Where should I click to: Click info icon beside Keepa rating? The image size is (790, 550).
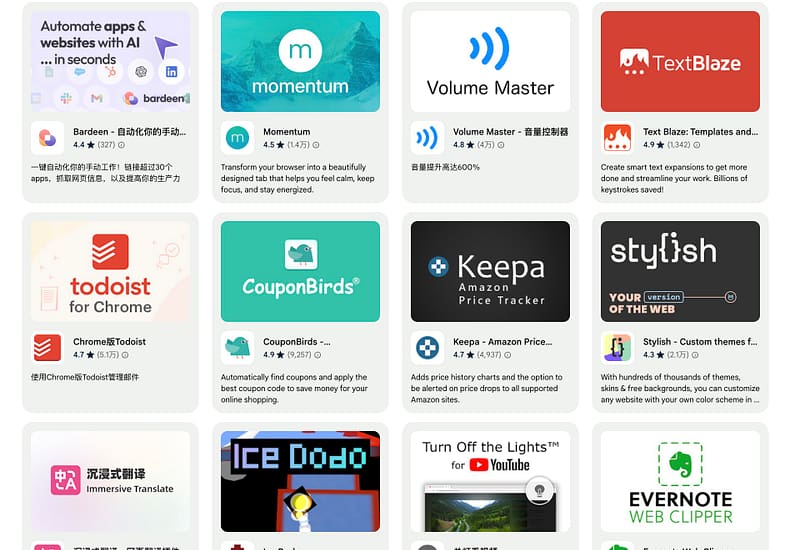click(x=507, y=355)
